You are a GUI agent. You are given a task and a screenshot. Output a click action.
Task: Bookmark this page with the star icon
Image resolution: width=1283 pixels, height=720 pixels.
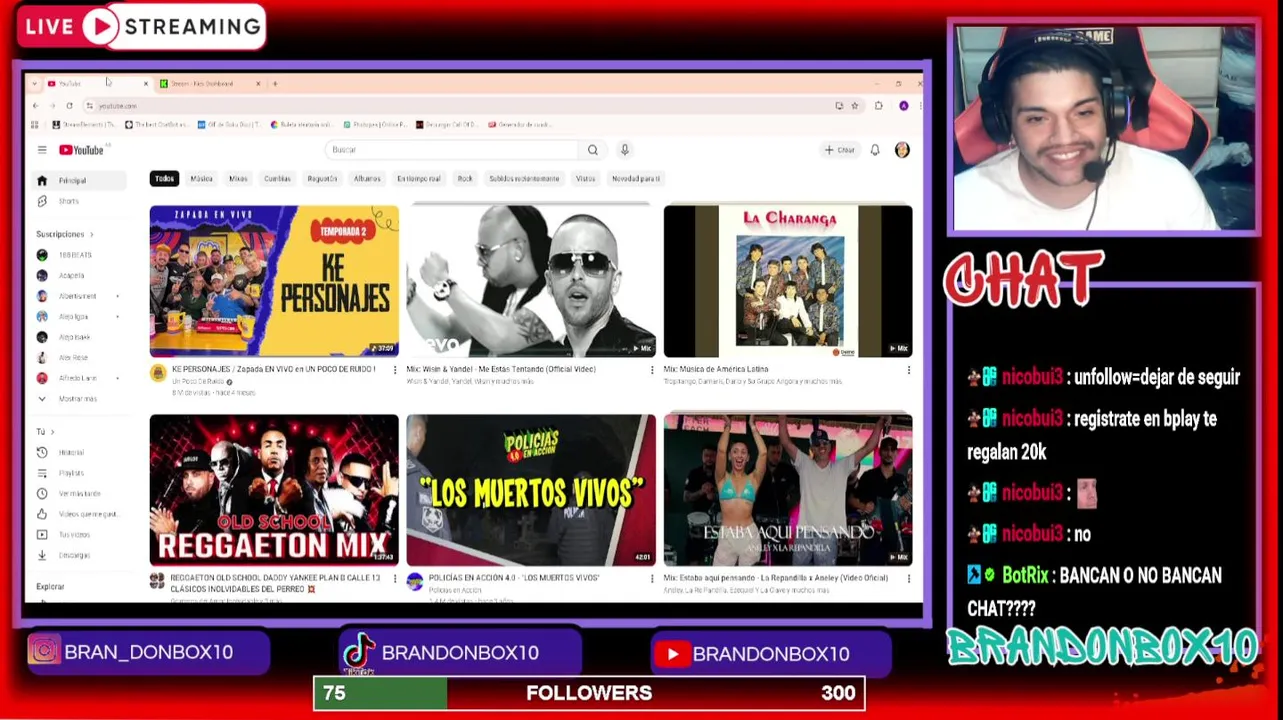[x=854, y=106]
